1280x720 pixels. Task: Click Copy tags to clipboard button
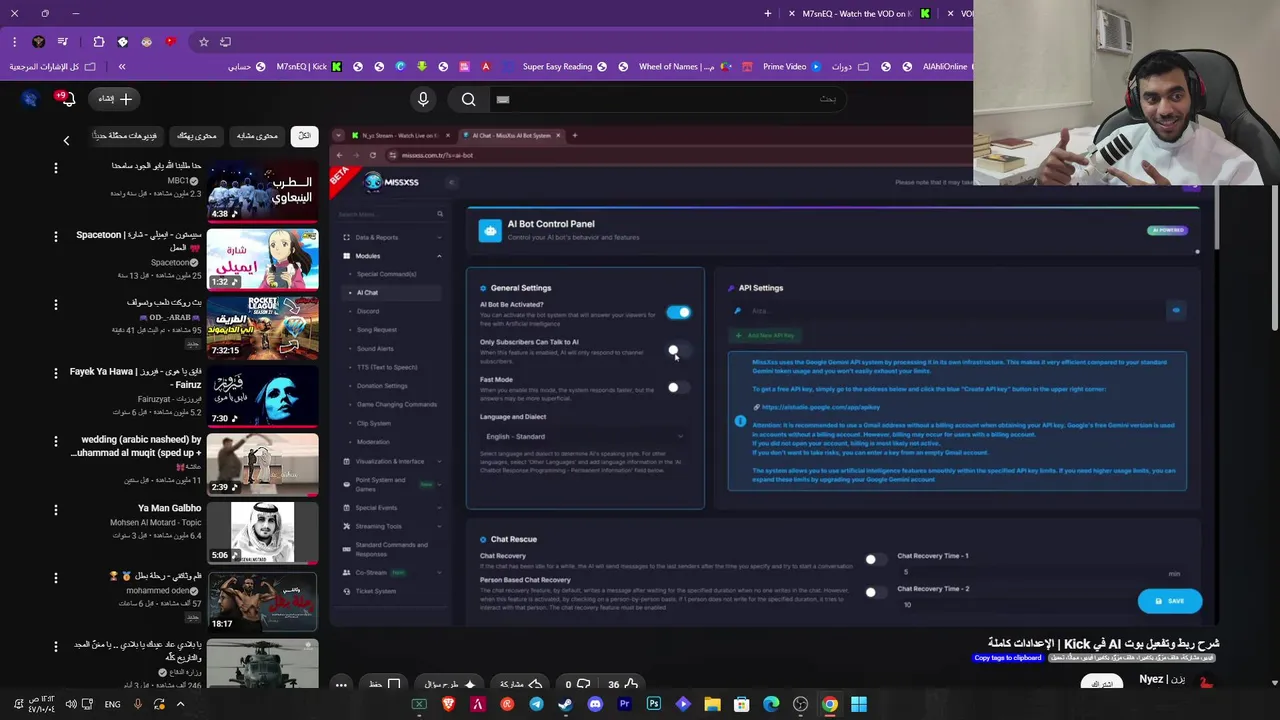coord(1008,658)
